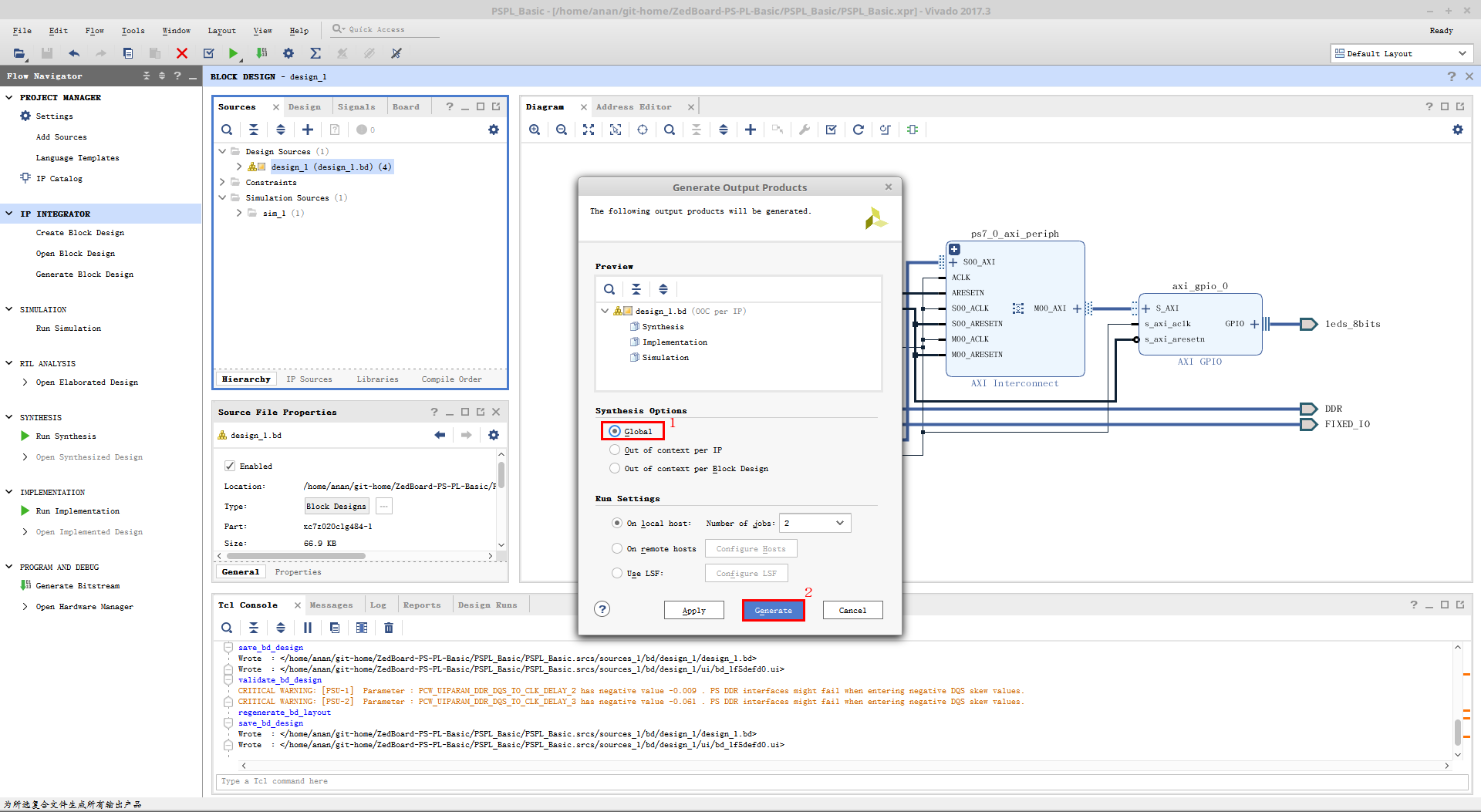The image size is (1481, 812).
Task: Go to previous object in Source File Properties
Action: 440,435
